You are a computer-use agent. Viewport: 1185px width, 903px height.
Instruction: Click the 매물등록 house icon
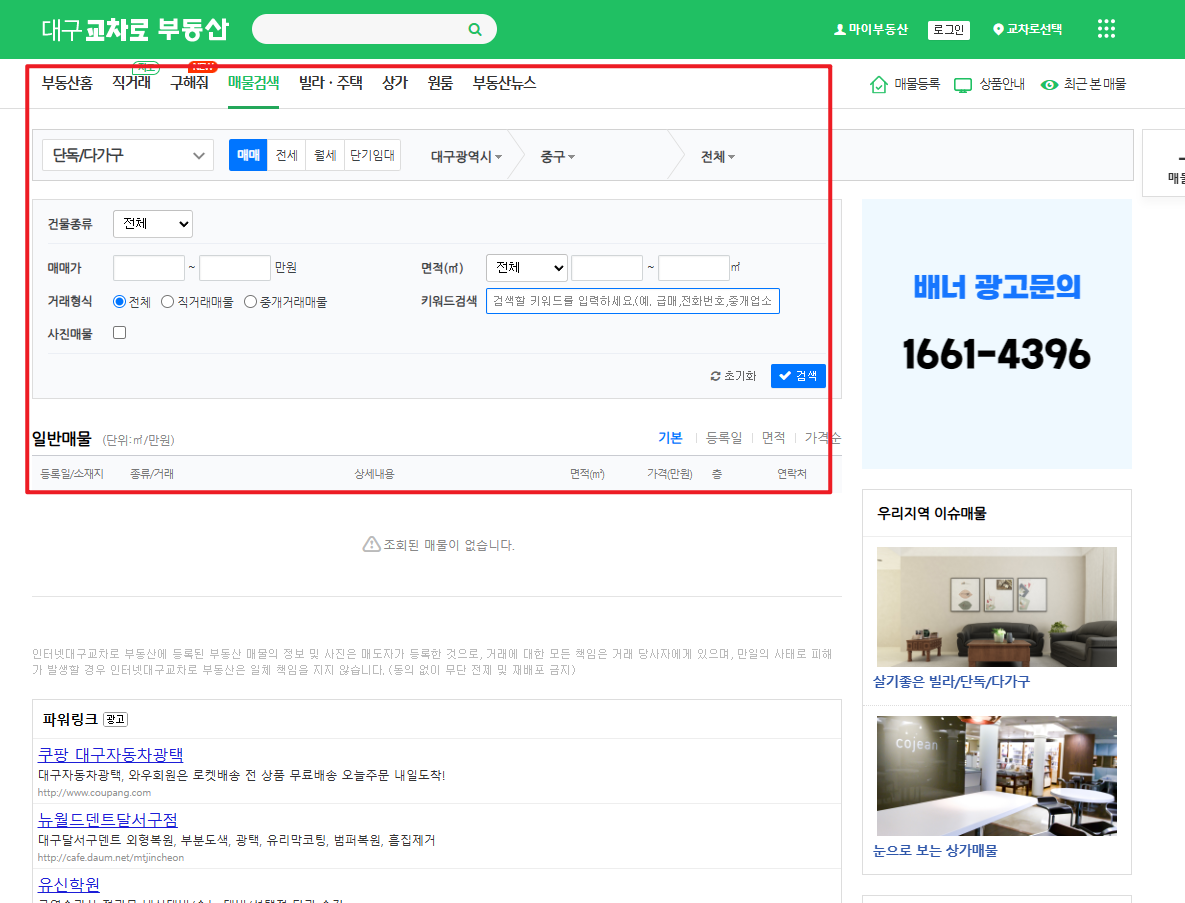[x=881, y=86]
